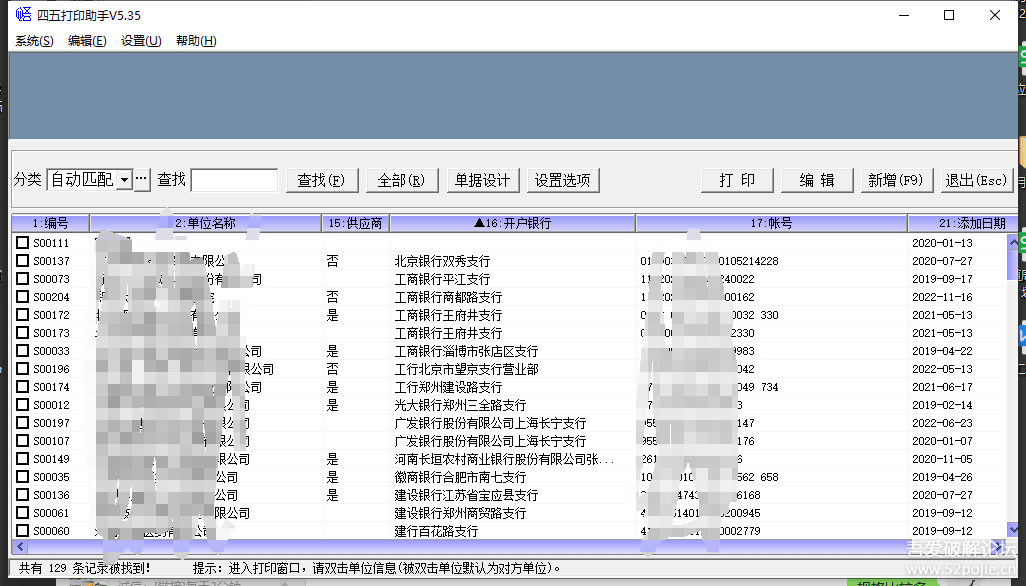The height and width of the screenshot is (586, 1026).
Task: Click the 查找(F) button
Action: click(322, 180)
